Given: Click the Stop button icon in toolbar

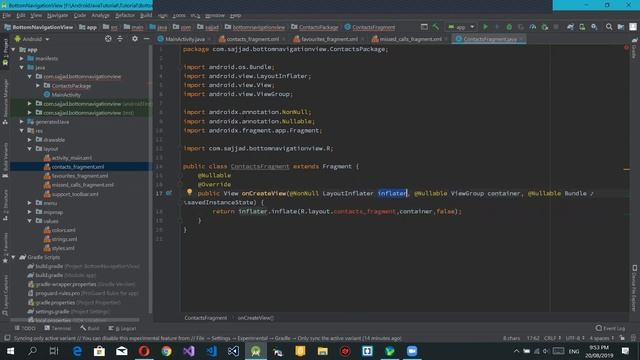Looking at the screenshot, I should [556, 27].
